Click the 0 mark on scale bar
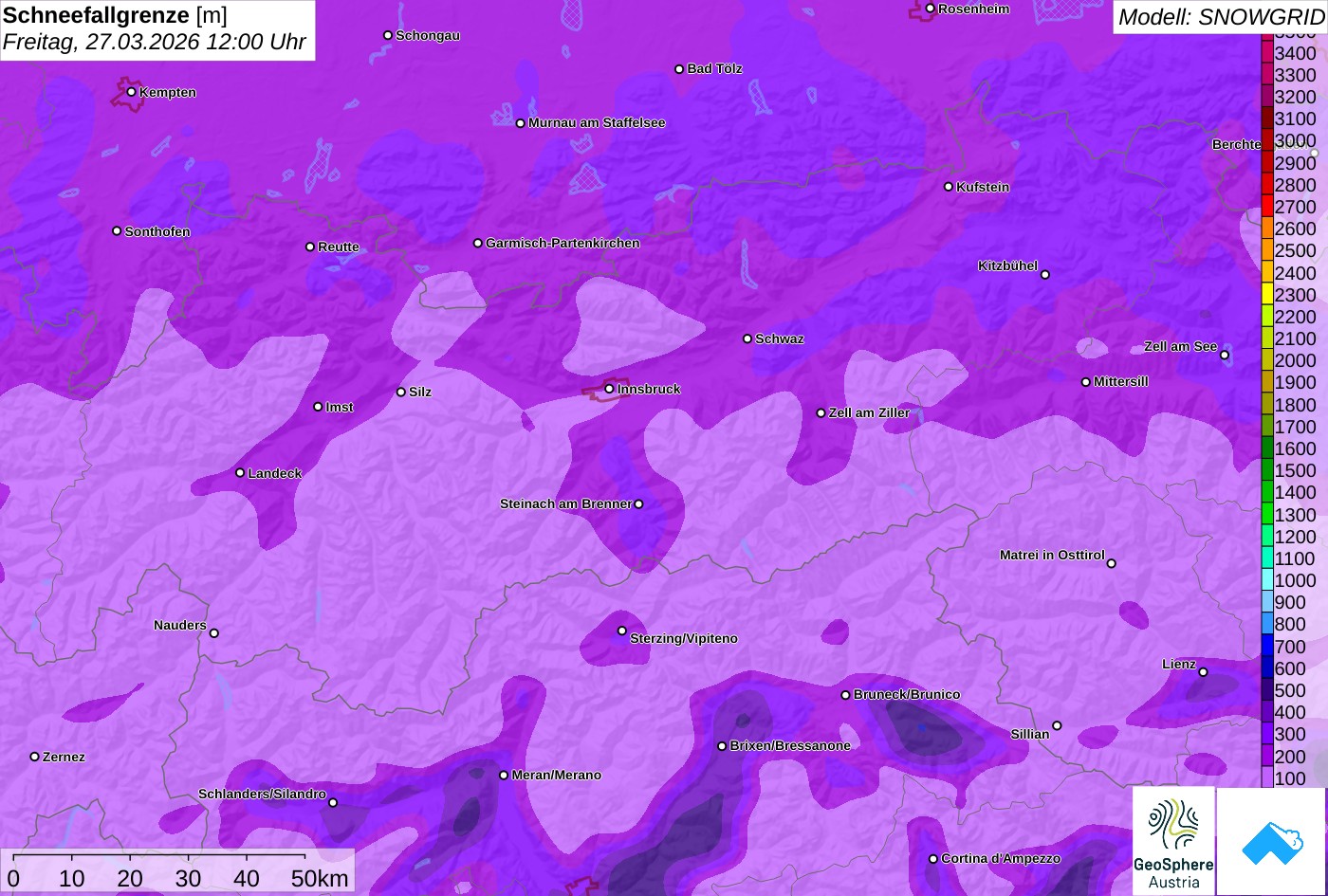Viewport: 1328px width, 896px height. (x=13, y=879)
